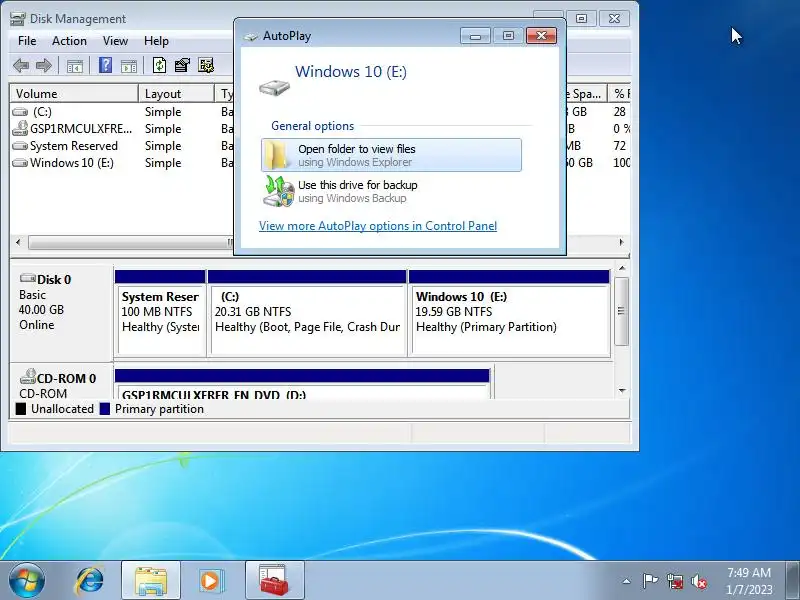Viewport: 800px width, 600px height.
Task: Launch Internet Explorer from taskbar
Action: pos(90,581)
